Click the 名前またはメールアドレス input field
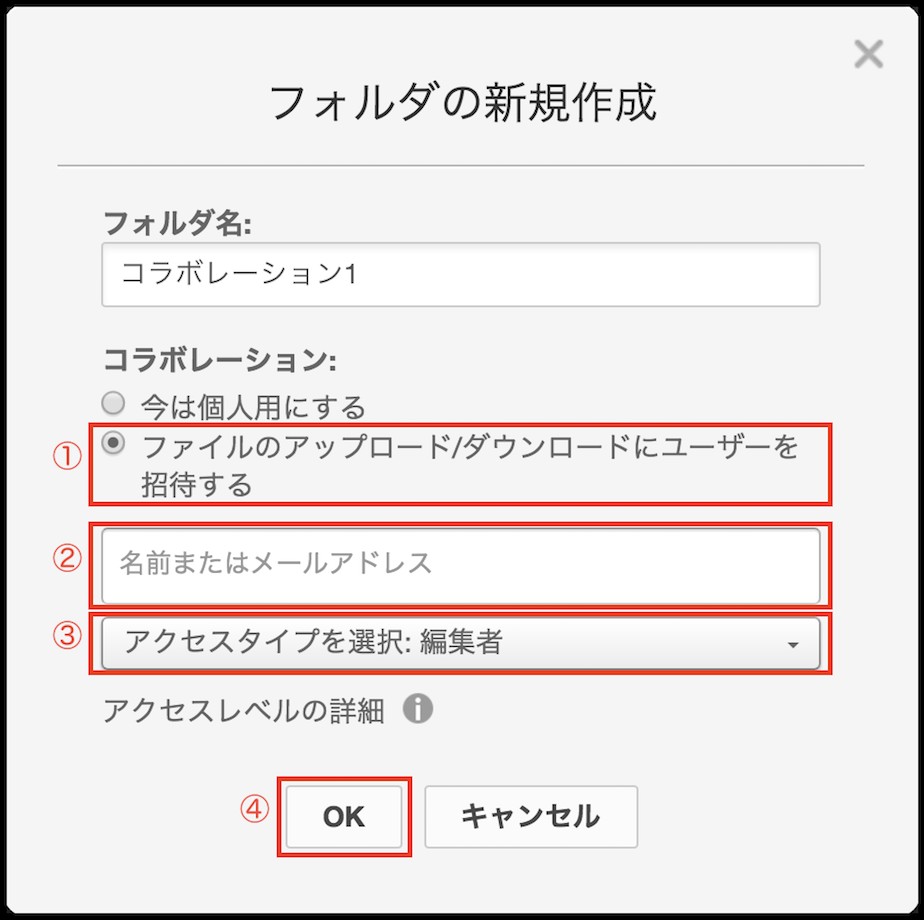 (460, 564)
